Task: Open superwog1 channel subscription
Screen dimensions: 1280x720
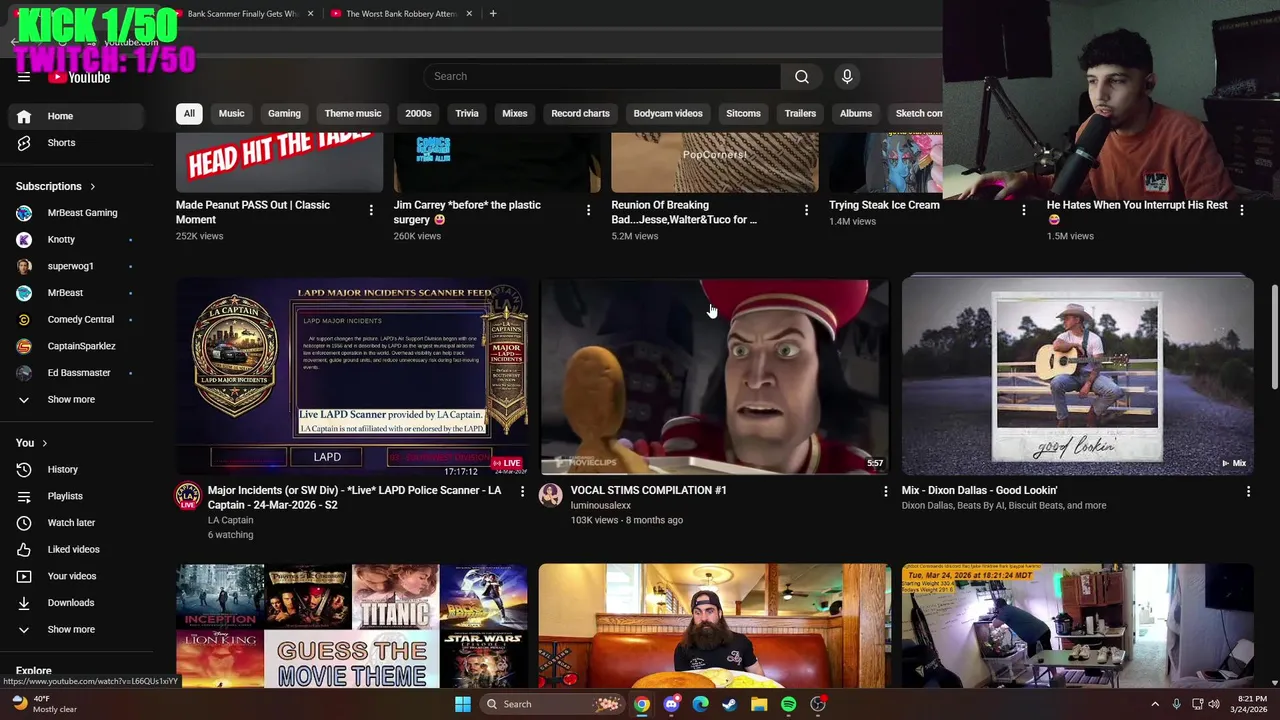Action: (76, 266)
